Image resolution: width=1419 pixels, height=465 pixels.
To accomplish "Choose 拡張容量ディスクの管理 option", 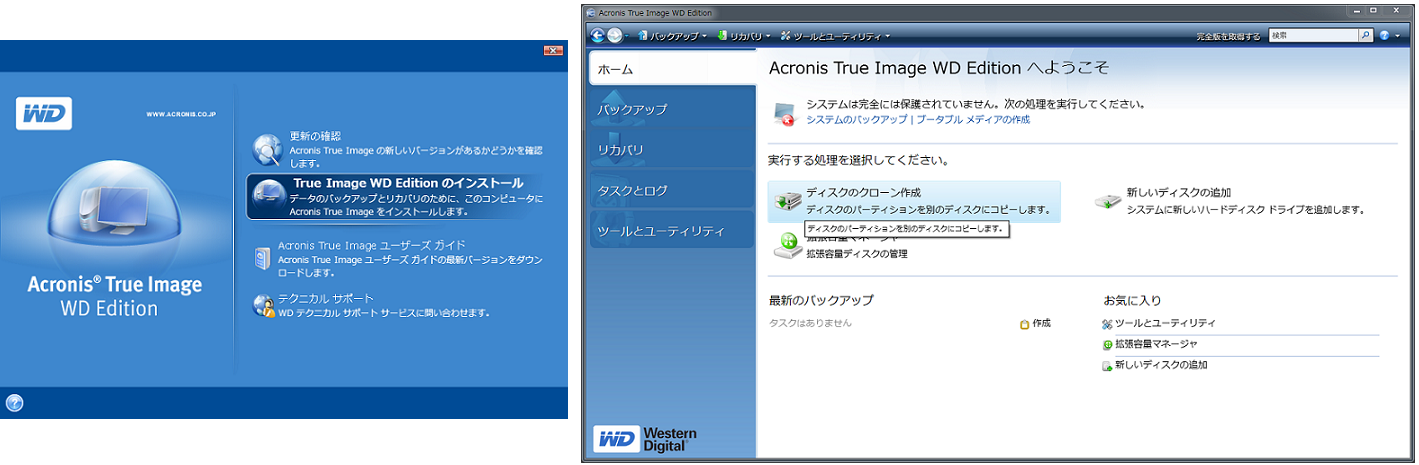I will point(857,254).
